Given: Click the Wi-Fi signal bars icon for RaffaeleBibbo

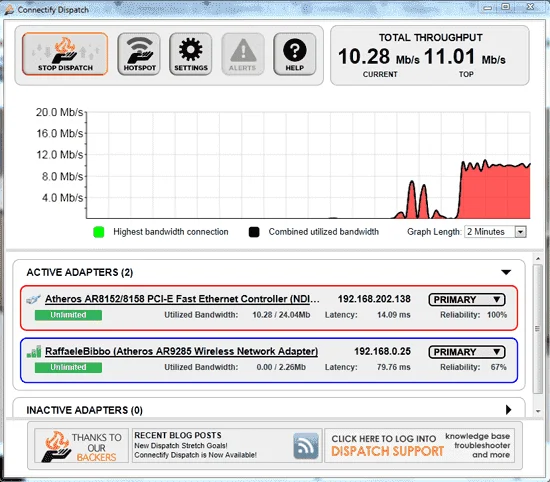Looking at the screenshot, I should click(34, 352).
